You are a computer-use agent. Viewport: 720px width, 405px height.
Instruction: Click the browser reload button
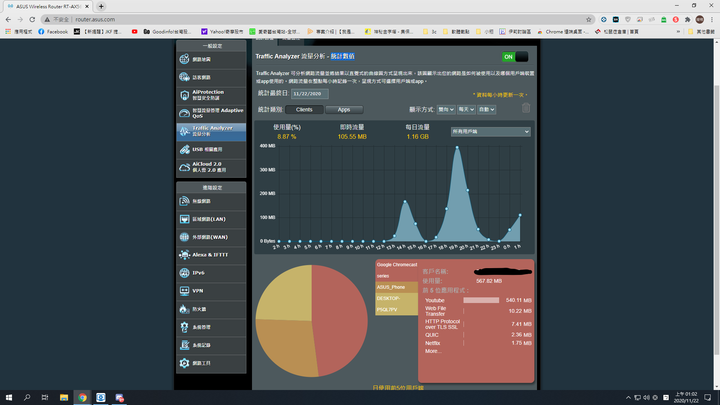[x=32, y=19]
